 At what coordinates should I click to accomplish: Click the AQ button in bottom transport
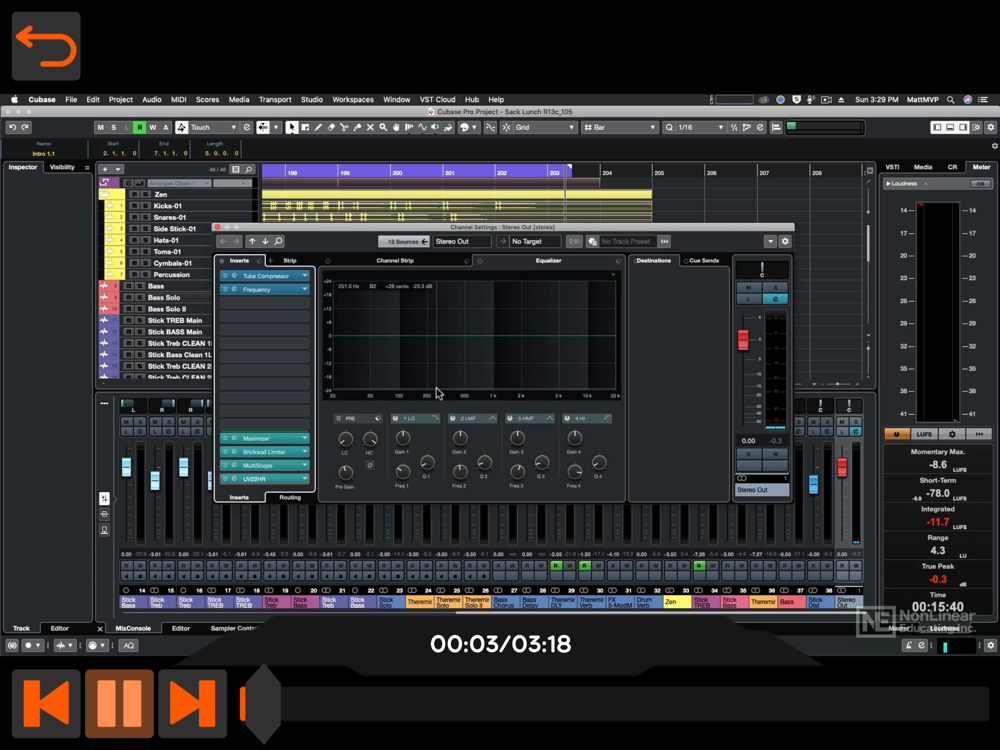[128, 645]
